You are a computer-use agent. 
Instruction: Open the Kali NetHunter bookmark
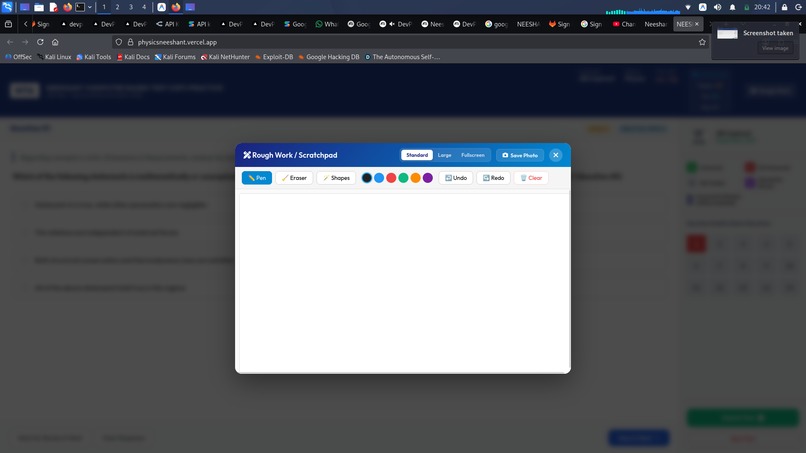[x=225, y=57]
